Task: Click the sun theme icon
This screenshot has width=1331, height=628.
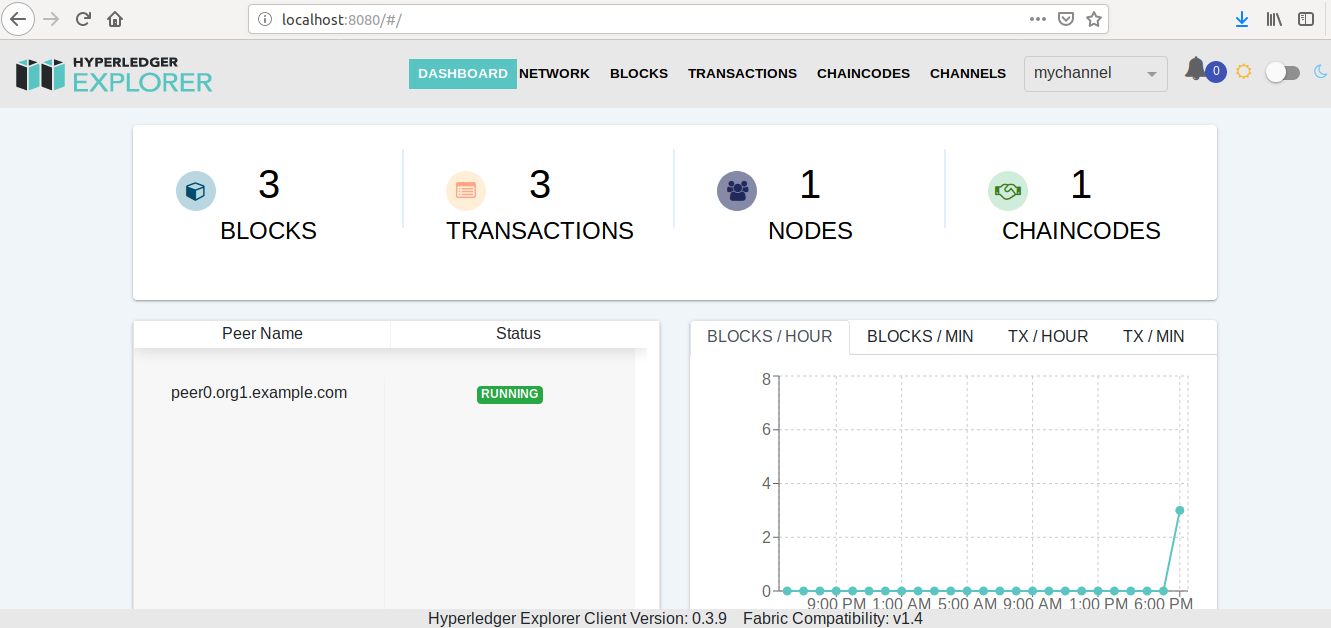Action: pos(1243,70)
